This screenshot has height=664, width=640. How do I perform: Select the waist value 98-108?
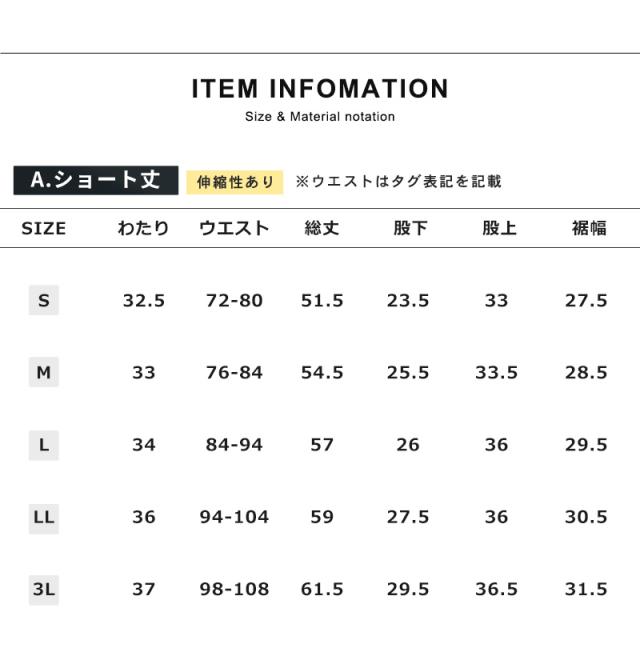tap(234, 589)
